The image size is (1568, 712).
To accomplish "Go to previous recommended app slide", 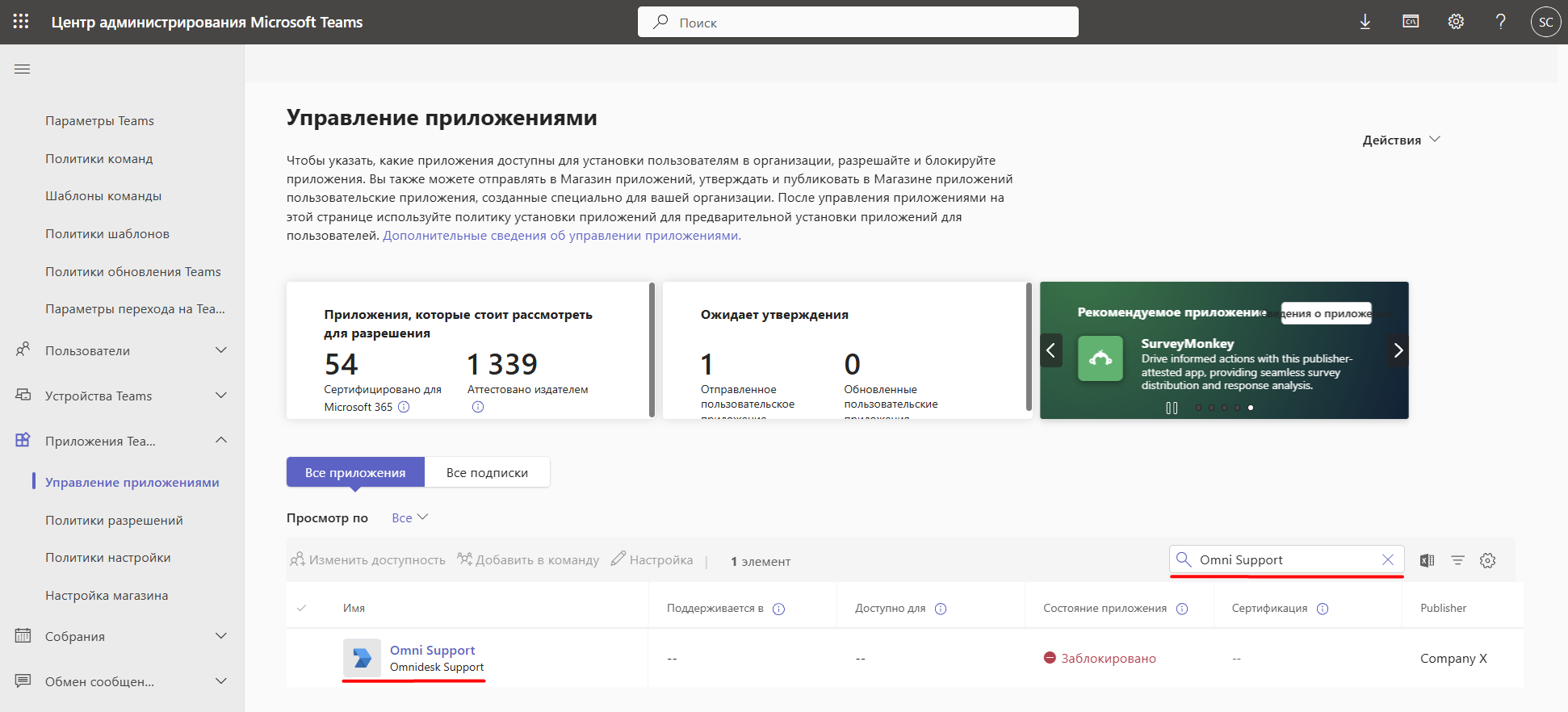I will coord(1051,350).
